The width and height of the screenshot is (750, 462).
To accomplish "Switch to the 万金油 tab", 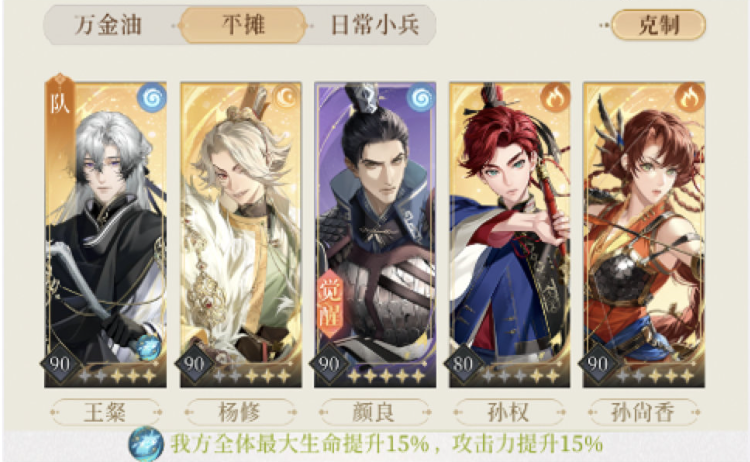I will coord(108,25).
